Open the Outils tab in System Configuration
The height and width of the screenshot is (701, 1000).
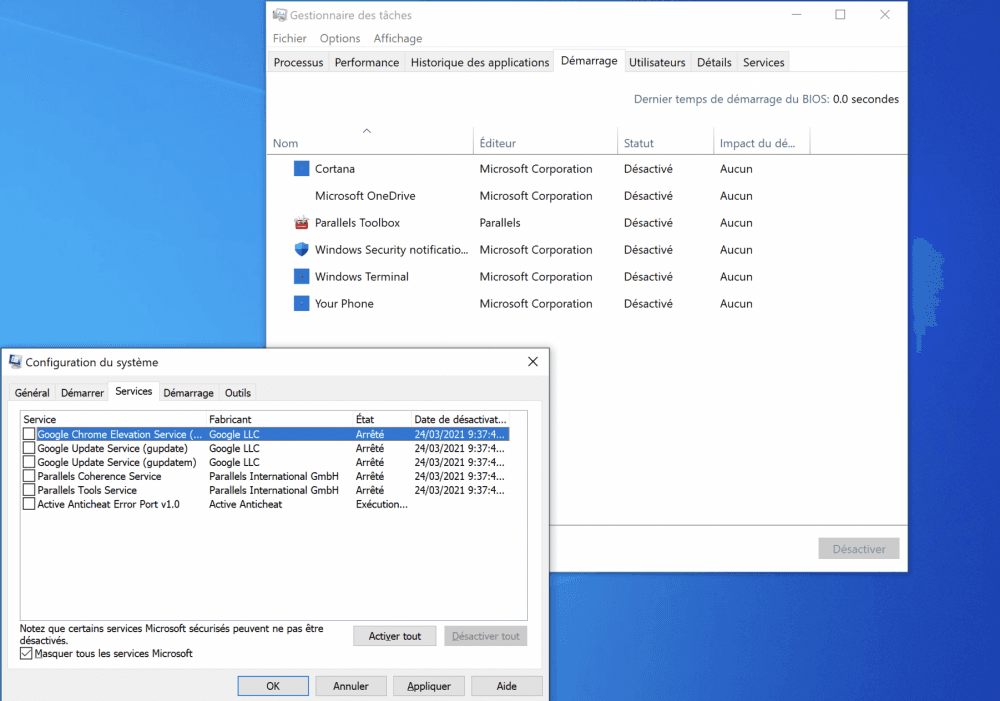click(x=238, y=393)
